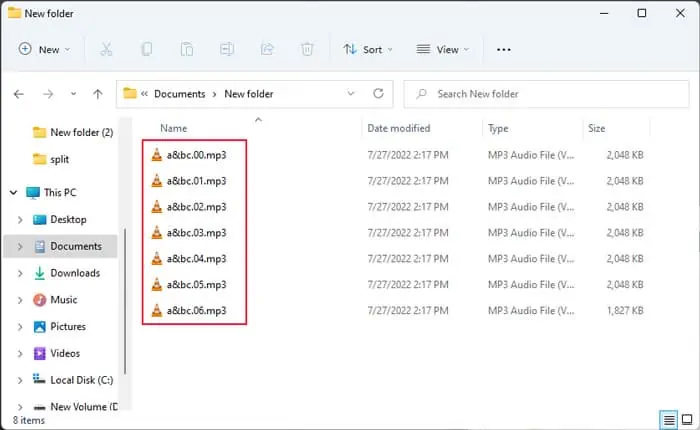Open the See more three-dots menu
Image resolution: width=700 pixels, height=430 pixels.
coord(504,50)
